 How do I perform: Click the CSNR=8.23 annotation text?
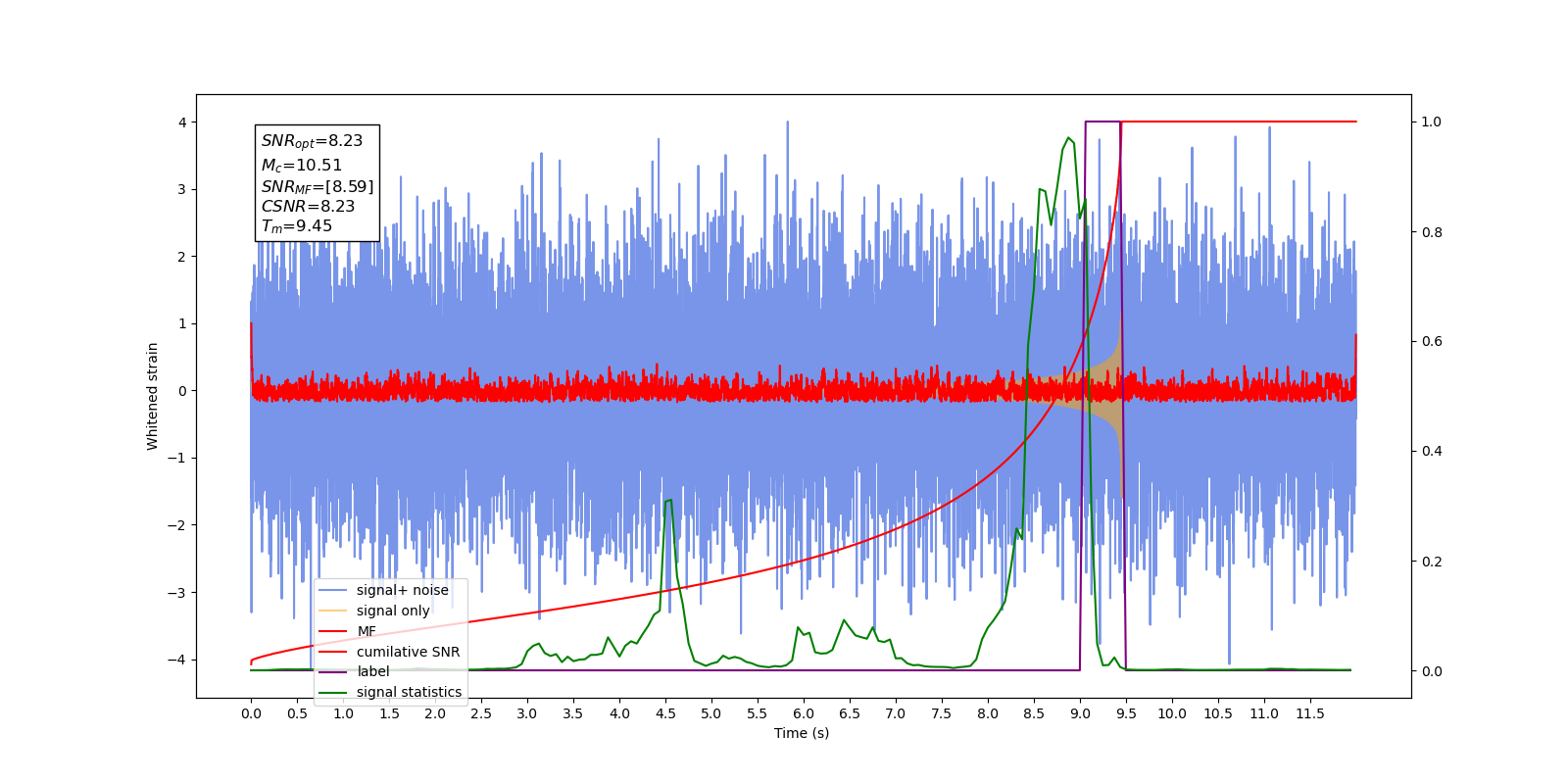pyautogui.click(x=308, y=206)
